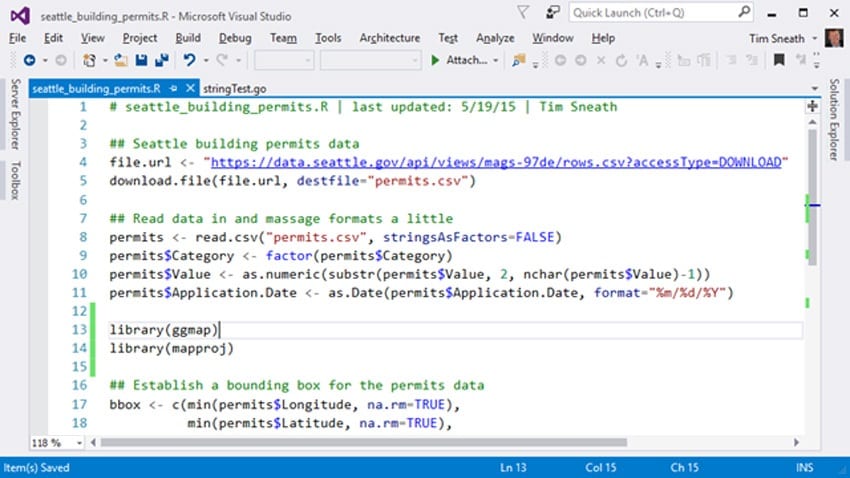Screen dimensions: 850x478
Task: Open the View menu
Action: (x=93, y=38)
